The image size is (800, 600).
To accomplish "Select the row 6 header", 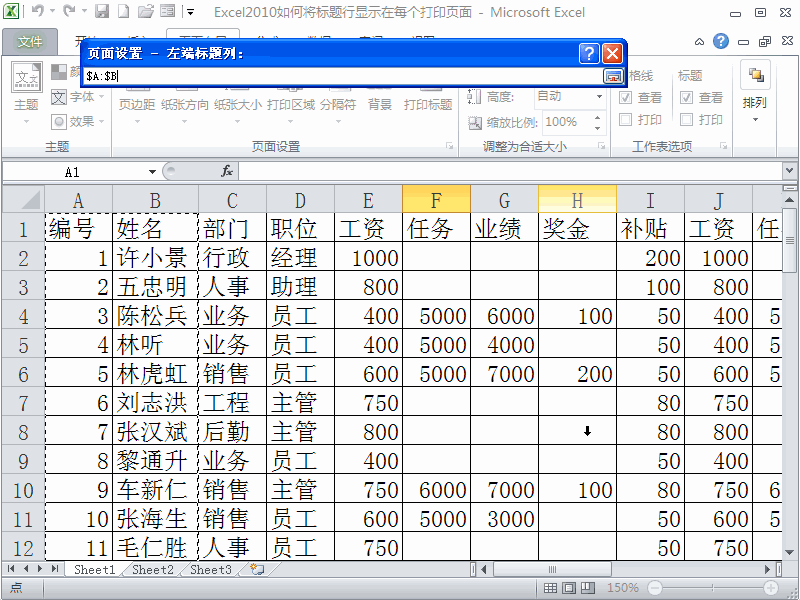I will point(23,373).
